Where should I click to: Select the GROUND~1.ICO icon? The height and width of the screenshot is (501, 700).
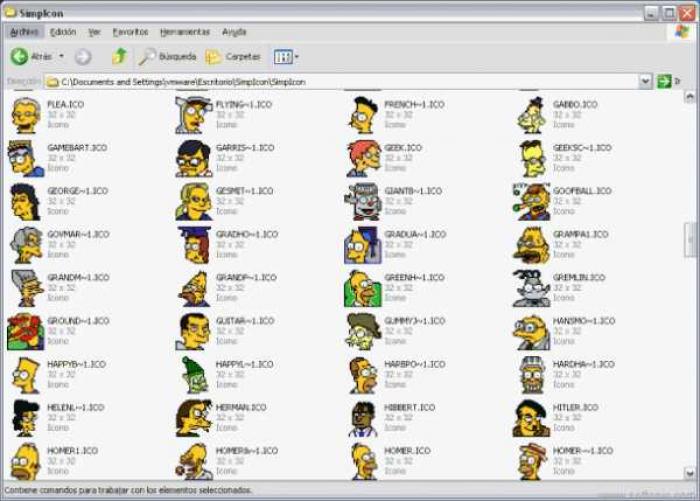[26, 332]
